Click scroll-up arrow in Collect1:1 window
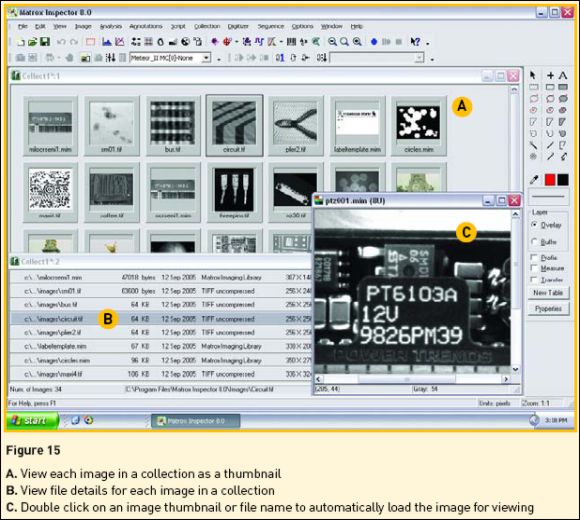Screen dimensions: 580x520 514,90
